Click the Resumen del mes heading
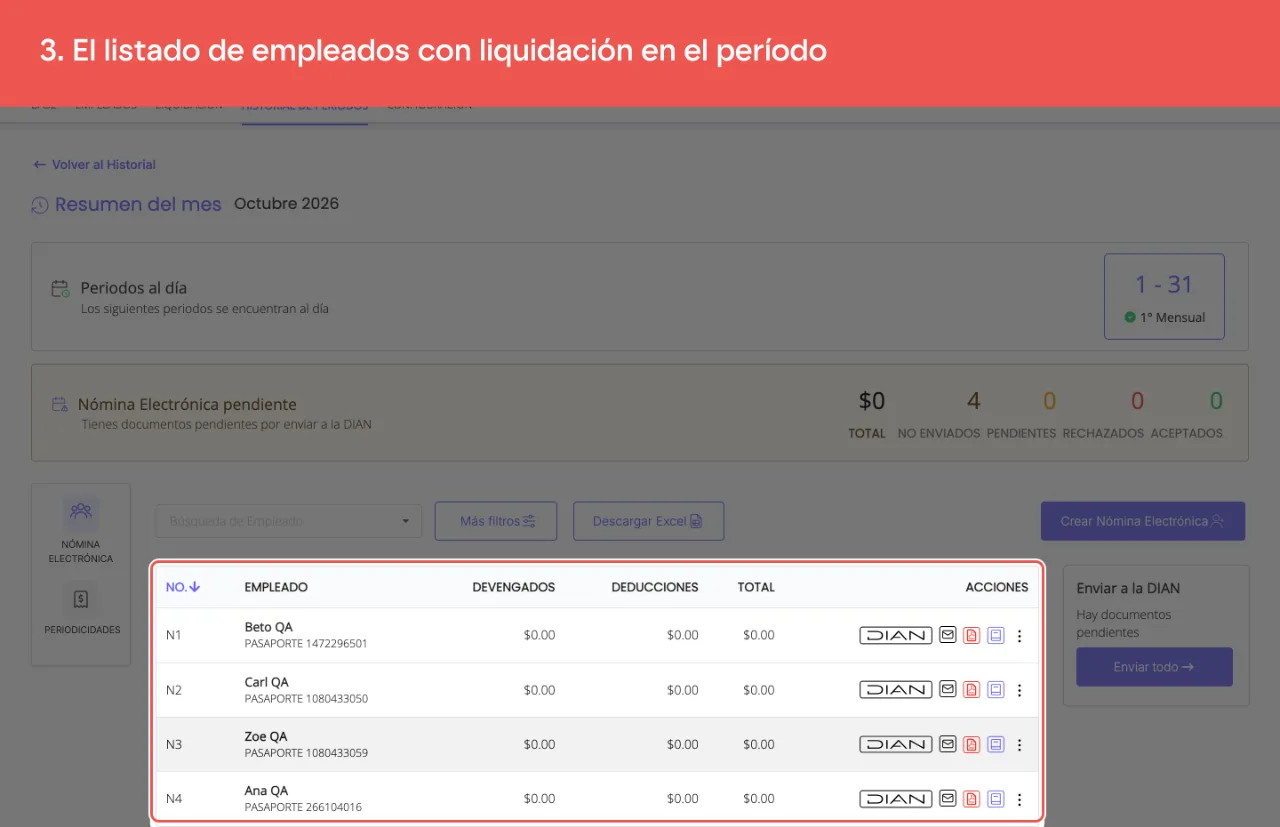The width and height of the screenshot is (1280, 827). tap(138, 204)
